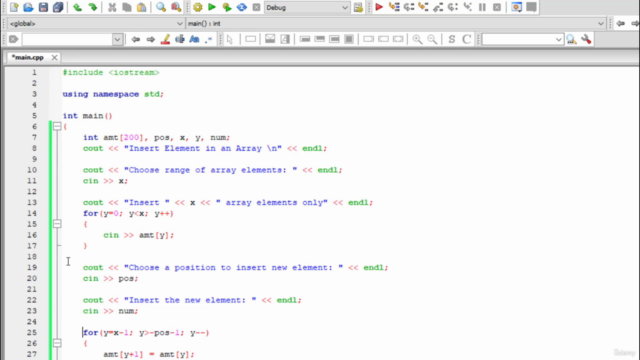The height and width of the screenshot is (360, 640).
Task: Click the zoom in magnifier icon
Action: pyautogui.click(x=417, y=39)
